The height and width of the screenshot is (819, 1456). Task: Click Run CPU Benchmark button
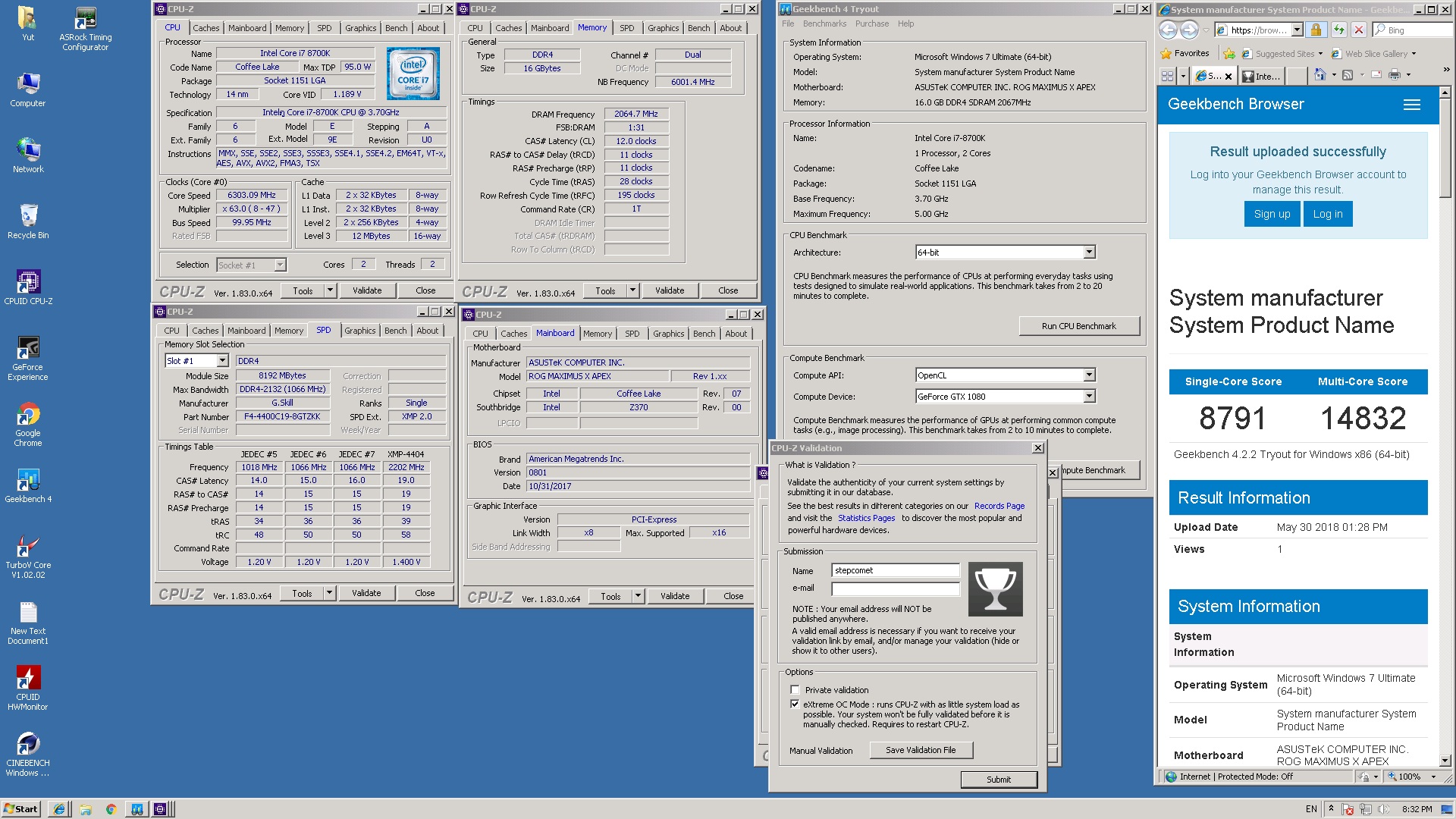point(1078,326)
